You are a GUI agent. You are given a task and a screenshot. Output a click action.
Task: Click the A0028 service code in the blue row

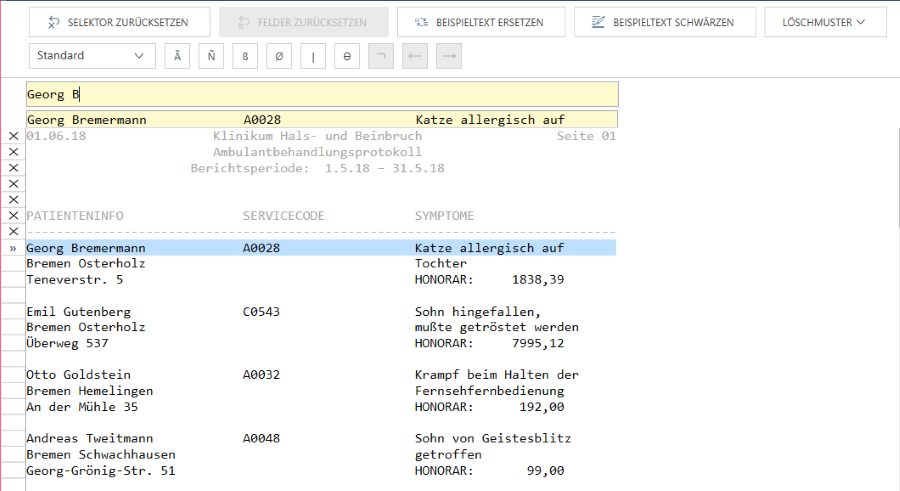262,248
